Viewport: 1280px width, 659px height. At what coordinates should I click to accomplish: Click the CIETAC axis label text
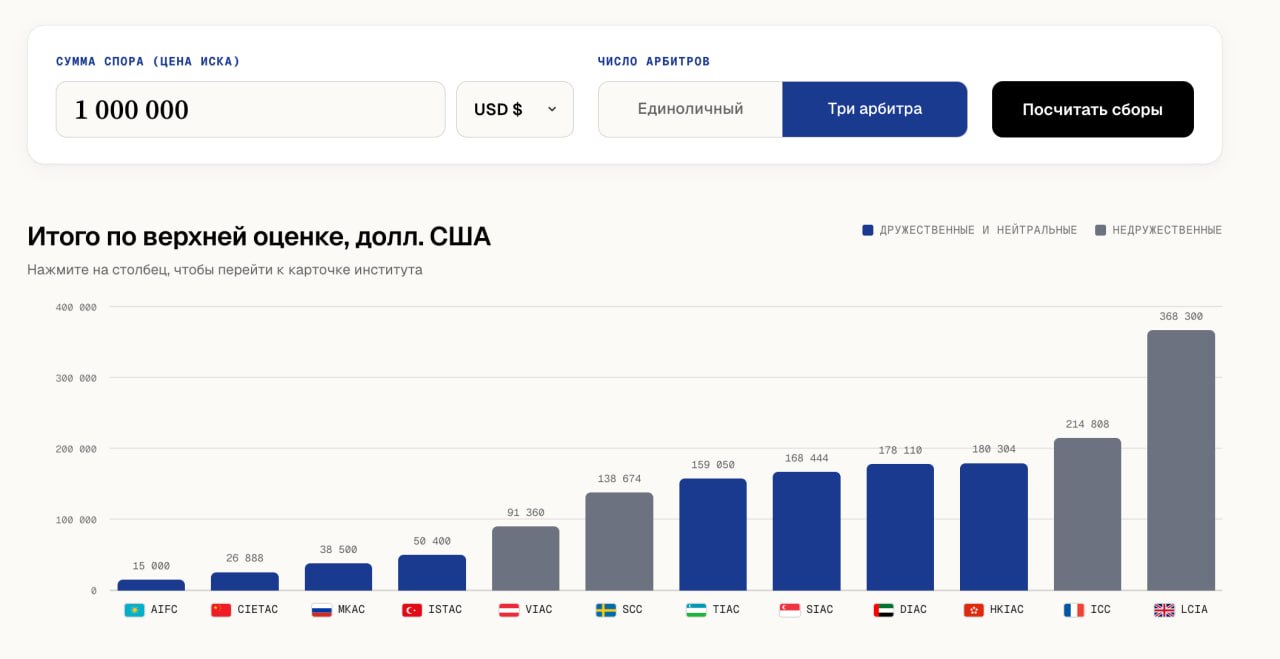point(258,609)
